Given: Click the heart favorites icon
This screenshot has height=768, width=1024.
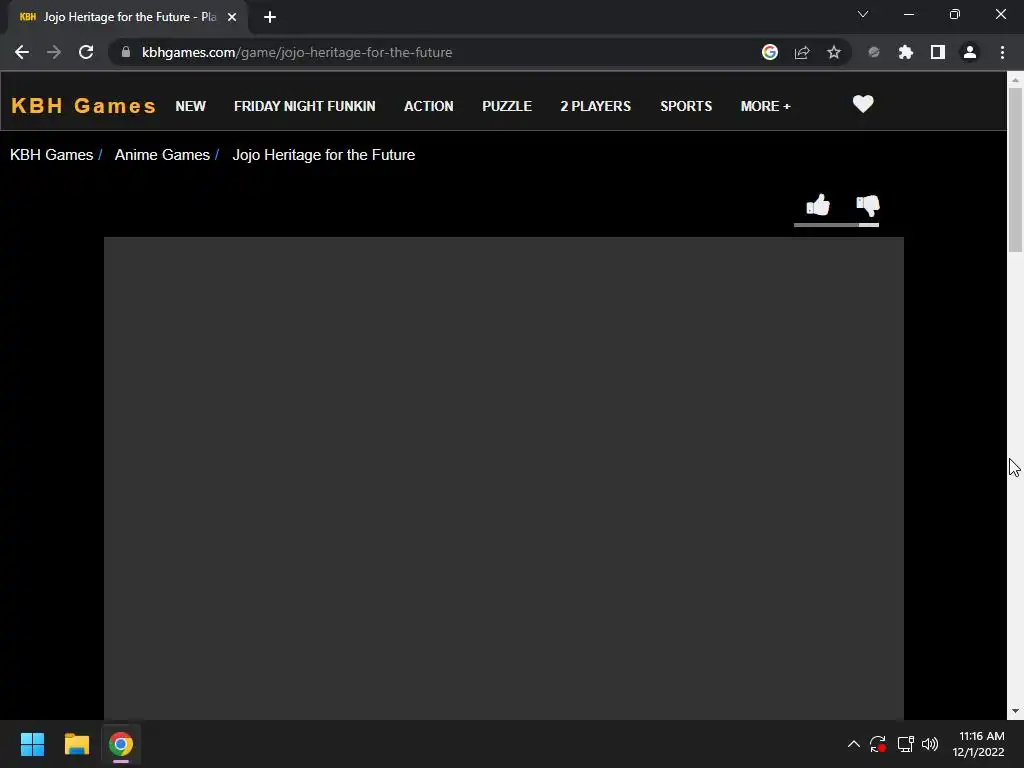Looking at the screenshot, I should (x=863, y=104).
